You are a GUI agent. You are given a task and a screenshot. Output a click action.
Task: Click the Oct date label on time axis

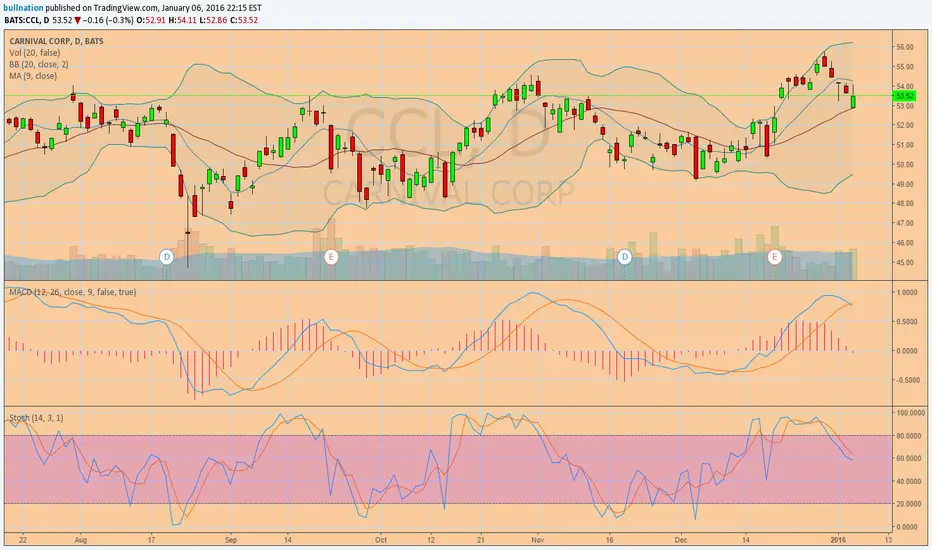point(381,540)
